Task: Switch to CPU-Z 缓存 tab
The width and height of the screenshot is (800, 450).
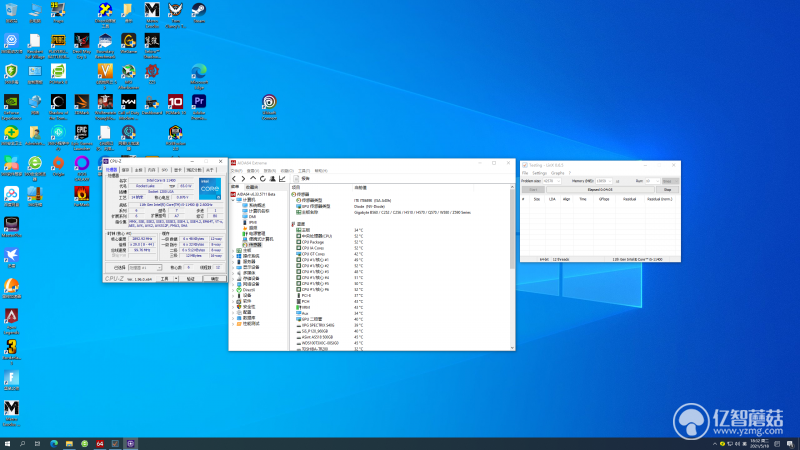Action: tap(126, 170)
